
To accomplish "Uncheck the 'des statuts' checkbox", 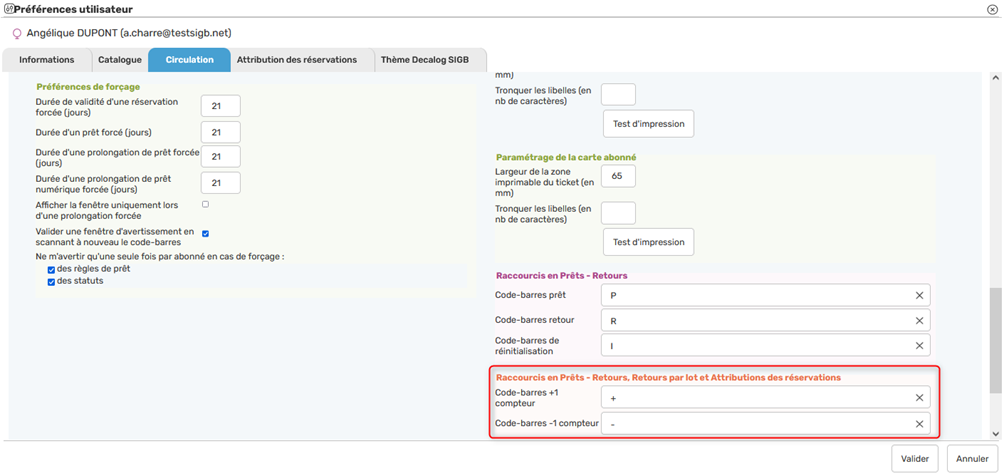I will [52, 281].
